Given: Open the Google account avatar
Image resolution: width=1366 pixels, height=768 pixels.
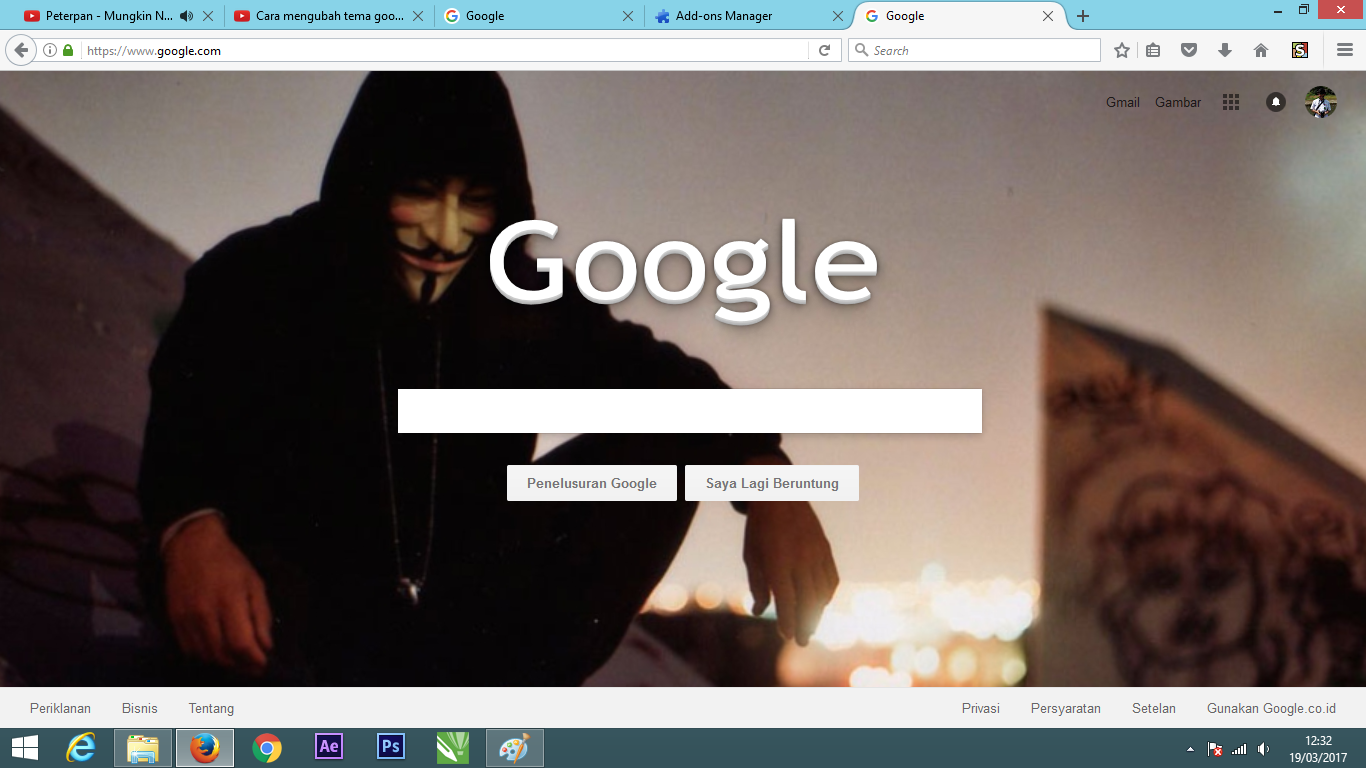Looking at the screenshot, I should 1321,102.
